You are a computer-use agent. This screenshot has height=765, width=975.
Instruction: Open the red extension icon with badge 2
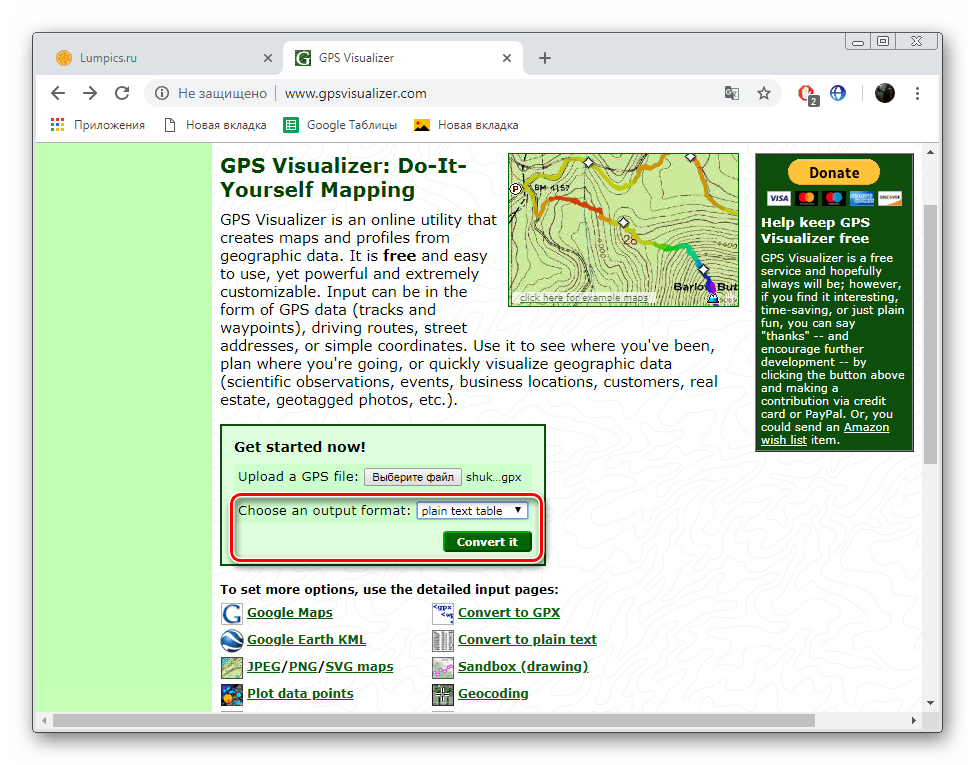coord(808,95)
